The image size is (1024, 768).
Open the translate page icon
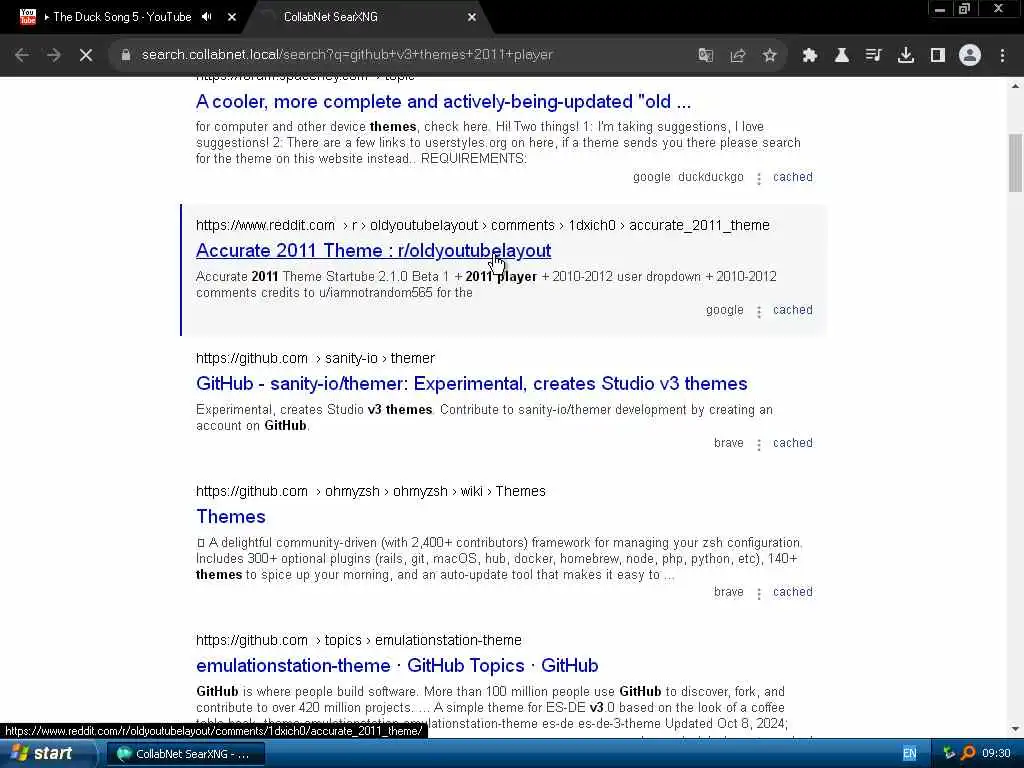pos(705,56)
